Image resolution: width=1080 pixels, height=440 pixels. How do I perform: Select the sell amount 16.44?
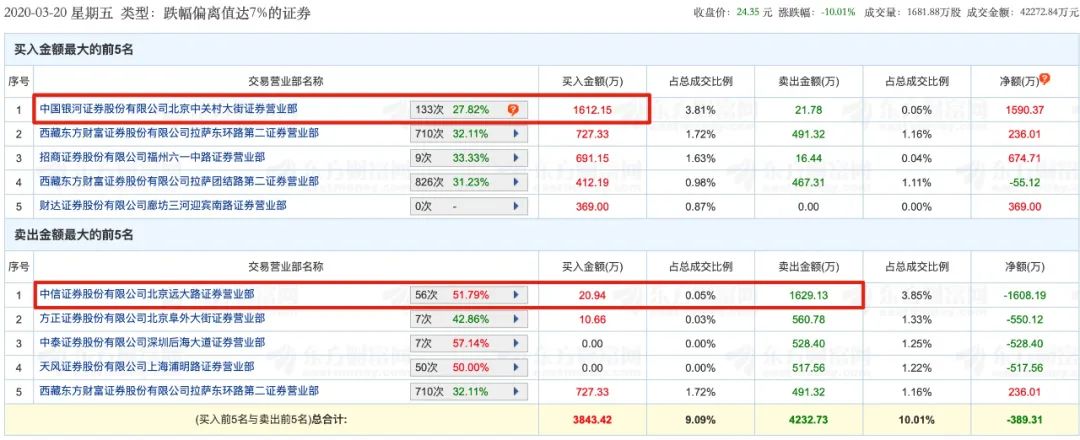coord(809,158)
